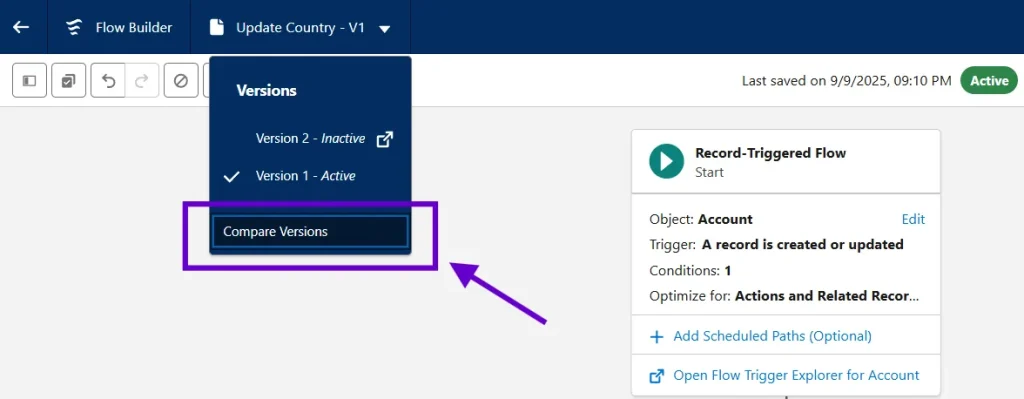Image resolution: width=1024 pixels, height=399 pixels.
Task: Click the Record-Triggered Flow title text
Action: point(771,153)
